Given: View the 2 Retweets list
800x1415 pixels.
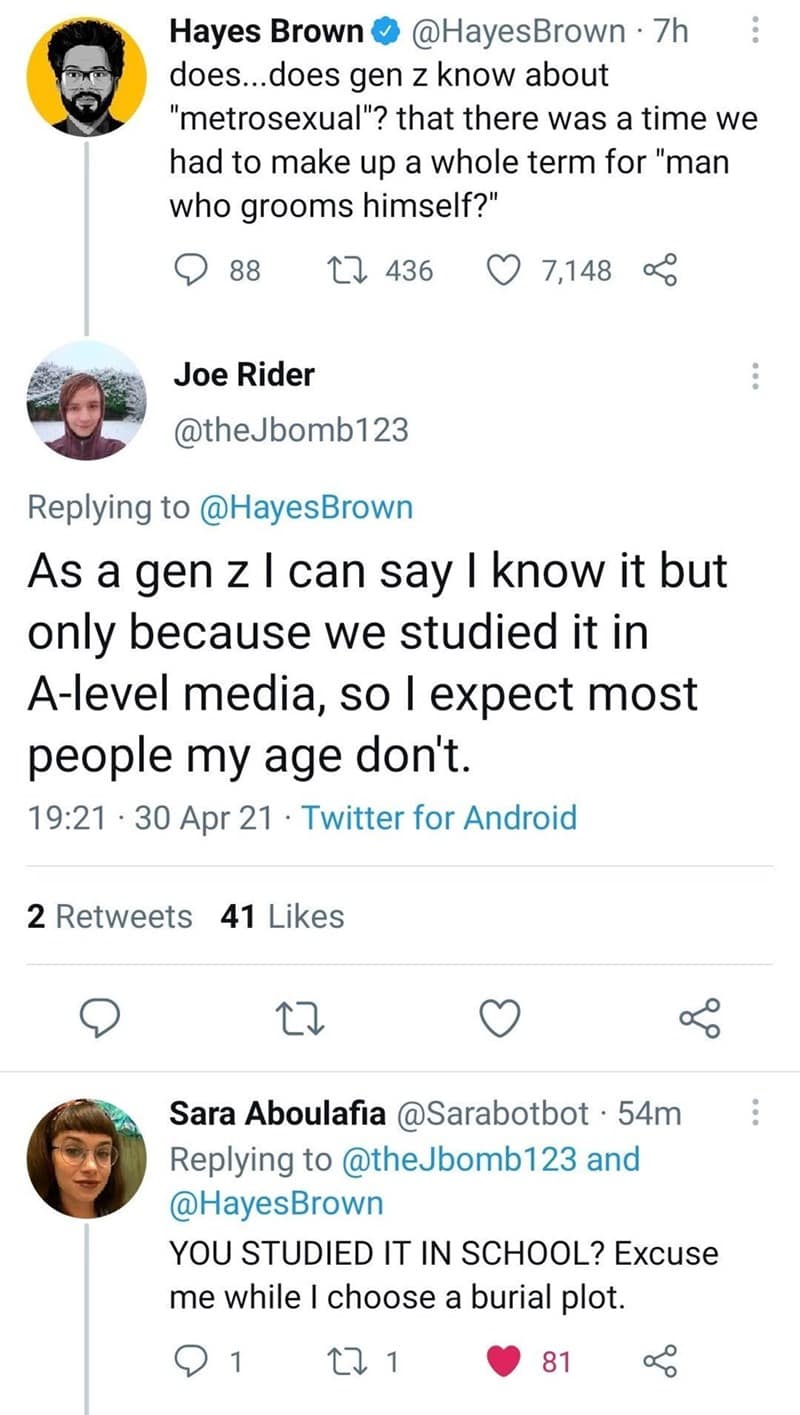Looking at the screenshot, I should pyautogui.click(x=110, y=916).
